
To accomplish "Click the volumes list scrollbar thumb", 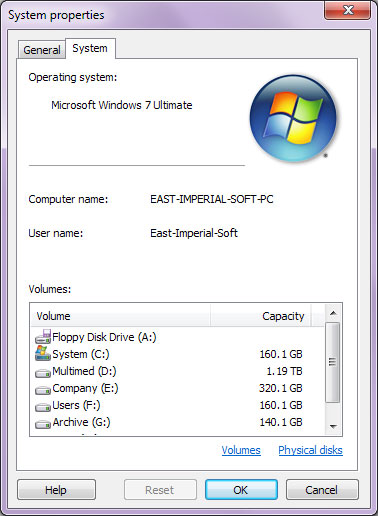I will [333, 362].
